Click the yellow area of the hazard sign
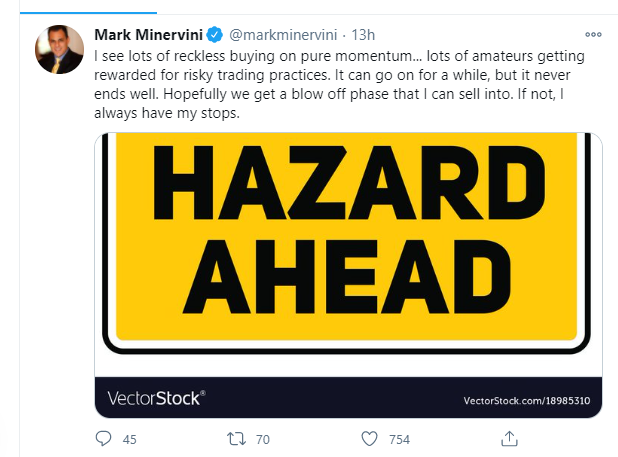The width and height of the screenshot is (618, 457). [560, 300]
